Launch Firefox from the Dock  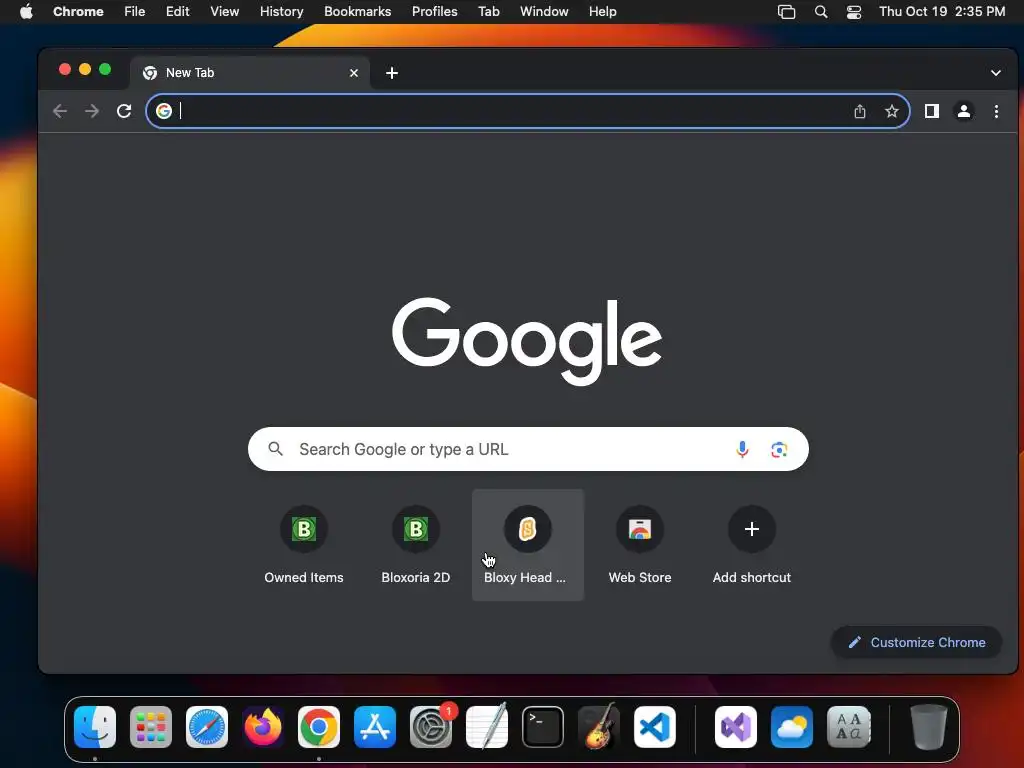tap(263, 727)
